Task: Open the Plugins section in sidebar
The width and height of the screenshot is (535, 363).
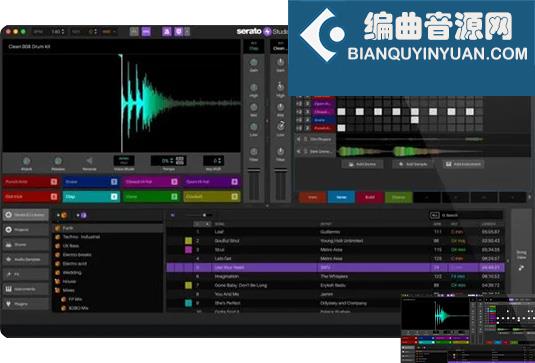Action: tap(26, 304)
